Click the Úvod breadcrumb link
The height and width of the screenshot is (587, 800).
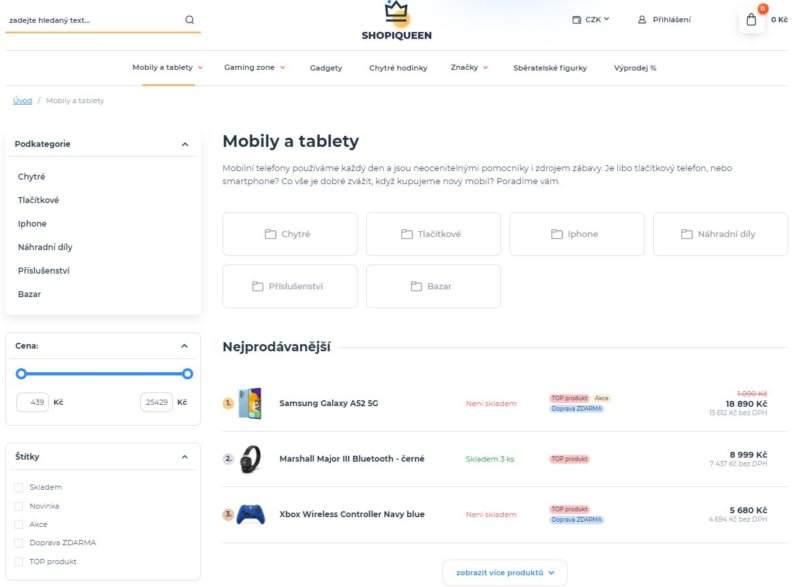click(22, 101)
